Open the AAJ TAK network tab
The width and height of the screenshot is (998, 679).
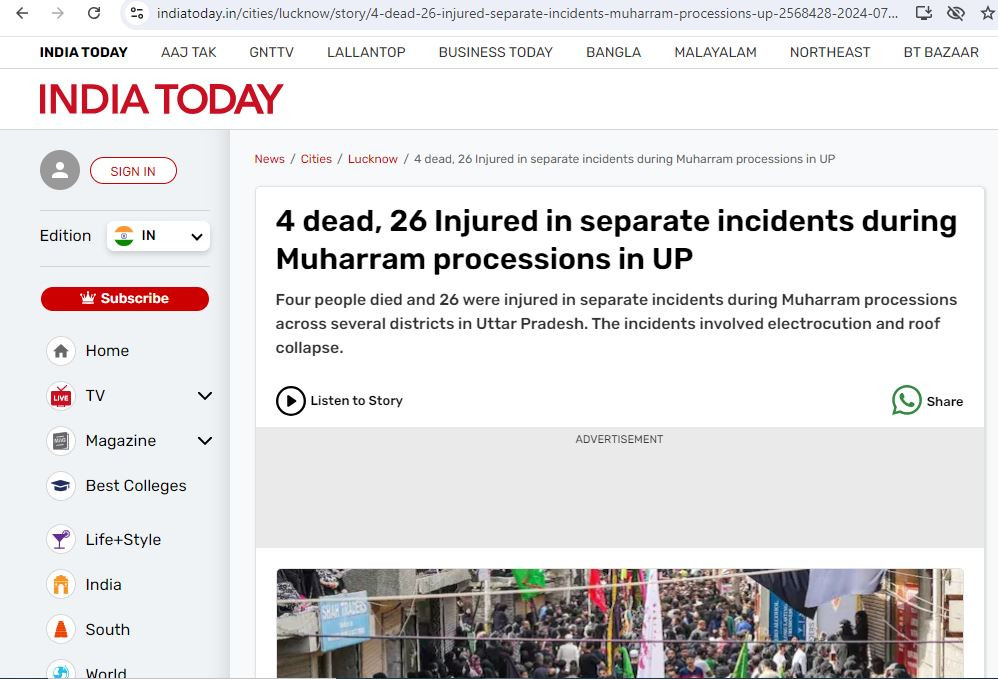(188, 52)
